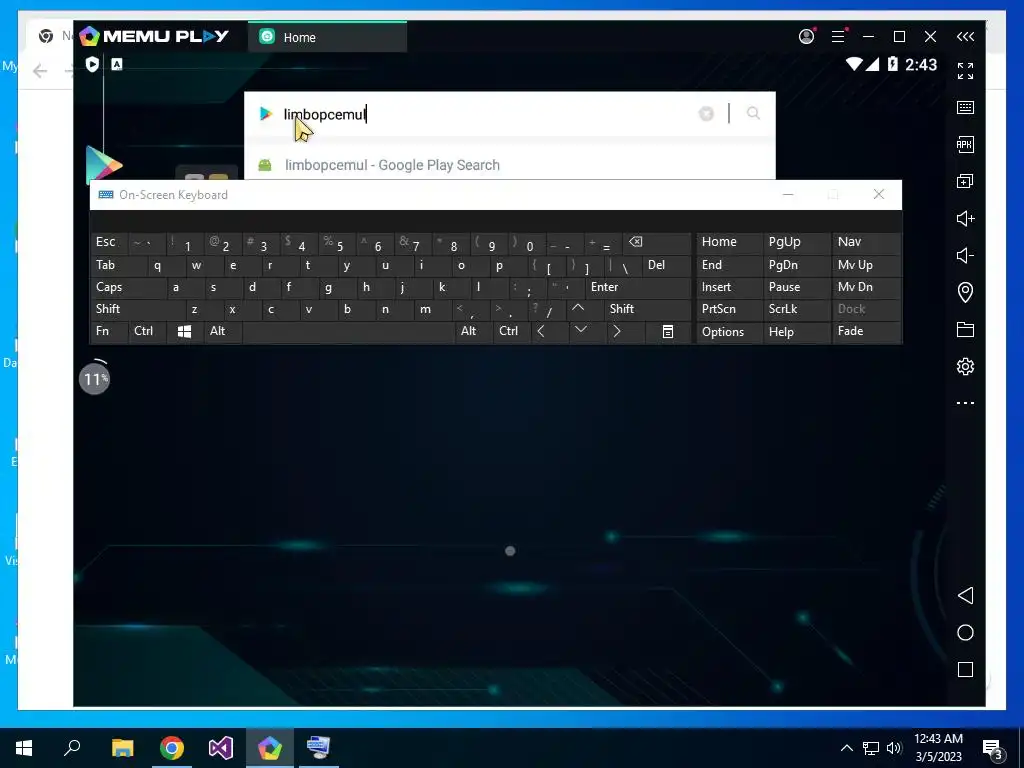Tap the Android recent apps square button
This screenshot has height=768, width=1024.
coord(965,669)
